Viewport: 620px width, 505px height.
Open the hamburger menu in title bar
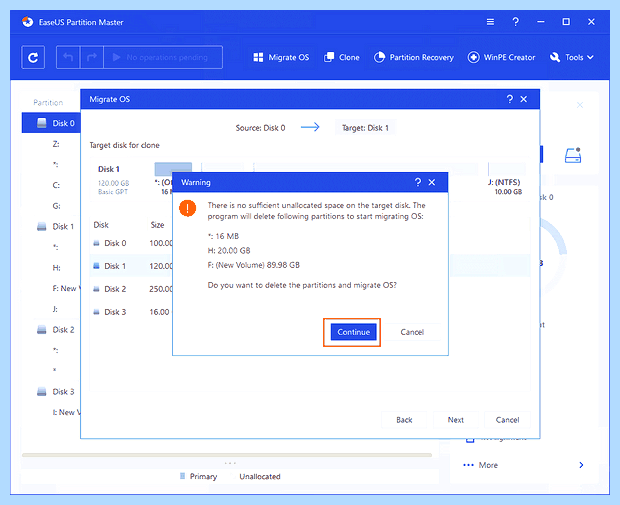point(490,22)
